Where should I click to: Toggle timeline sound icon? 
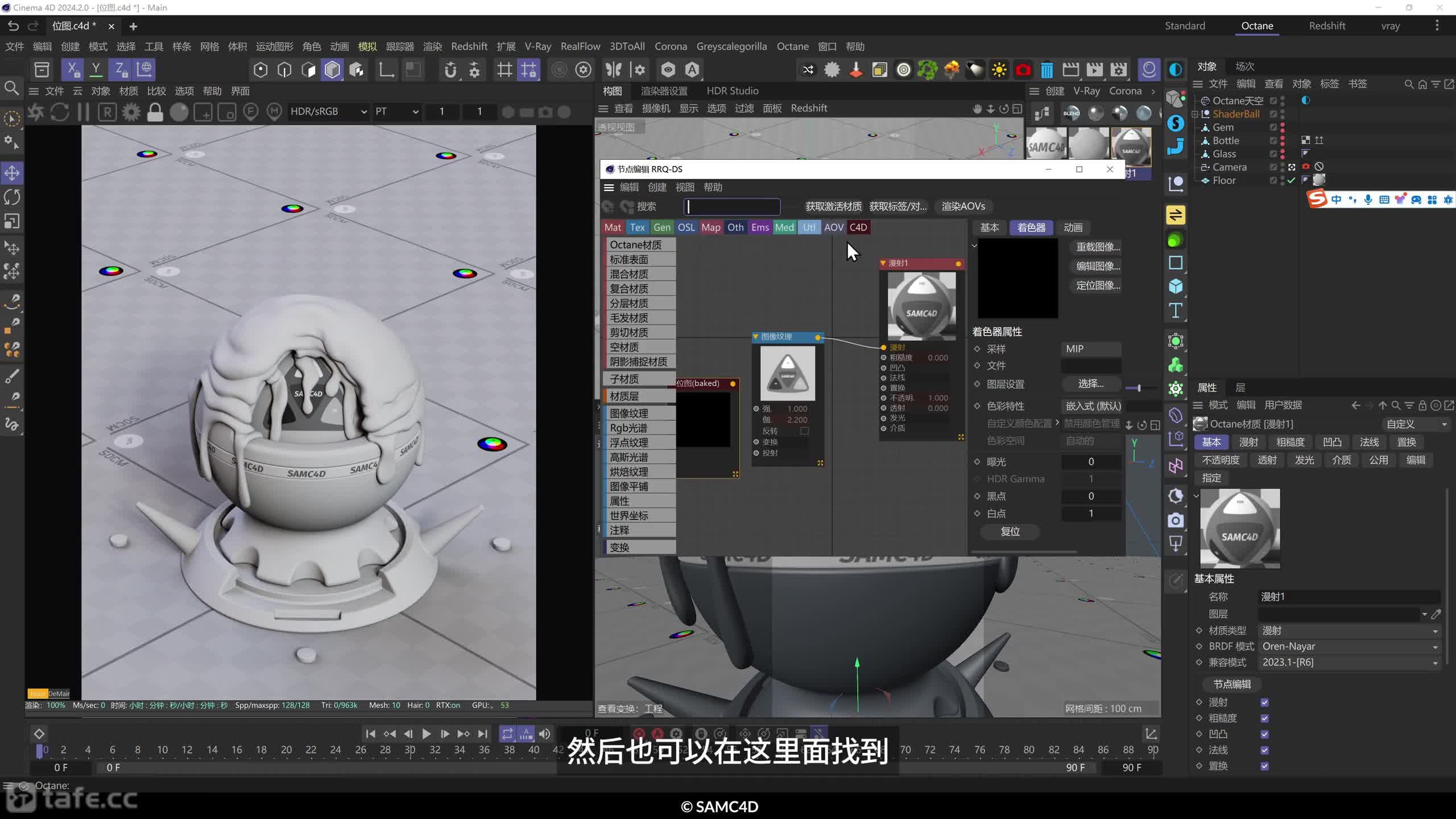pyautogui.click(x=545, y=734)
